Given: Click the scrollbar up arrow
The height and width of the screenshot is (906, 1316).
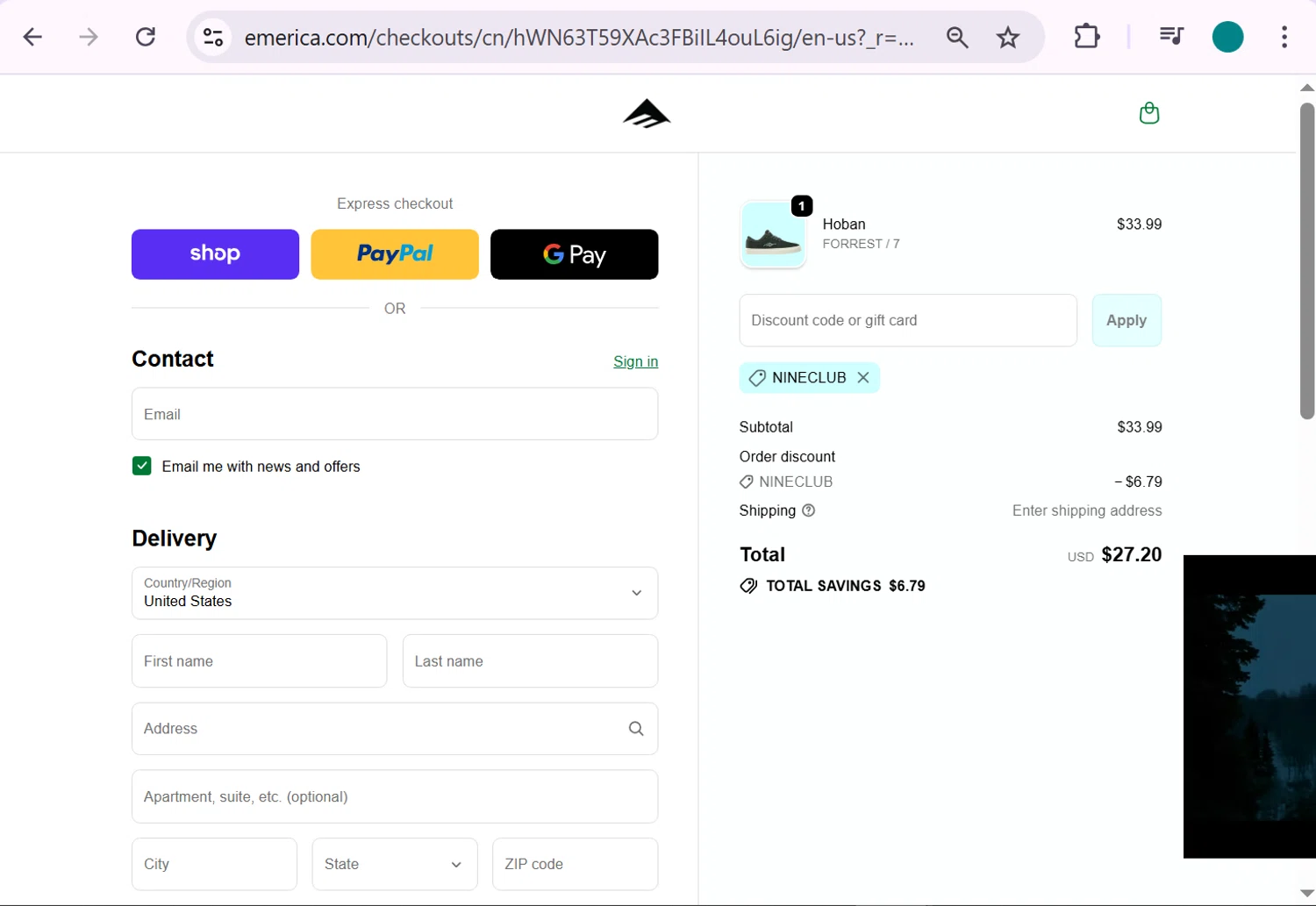Looking at the screenshot, I should pyautogui.click(x=1307, y=88).
